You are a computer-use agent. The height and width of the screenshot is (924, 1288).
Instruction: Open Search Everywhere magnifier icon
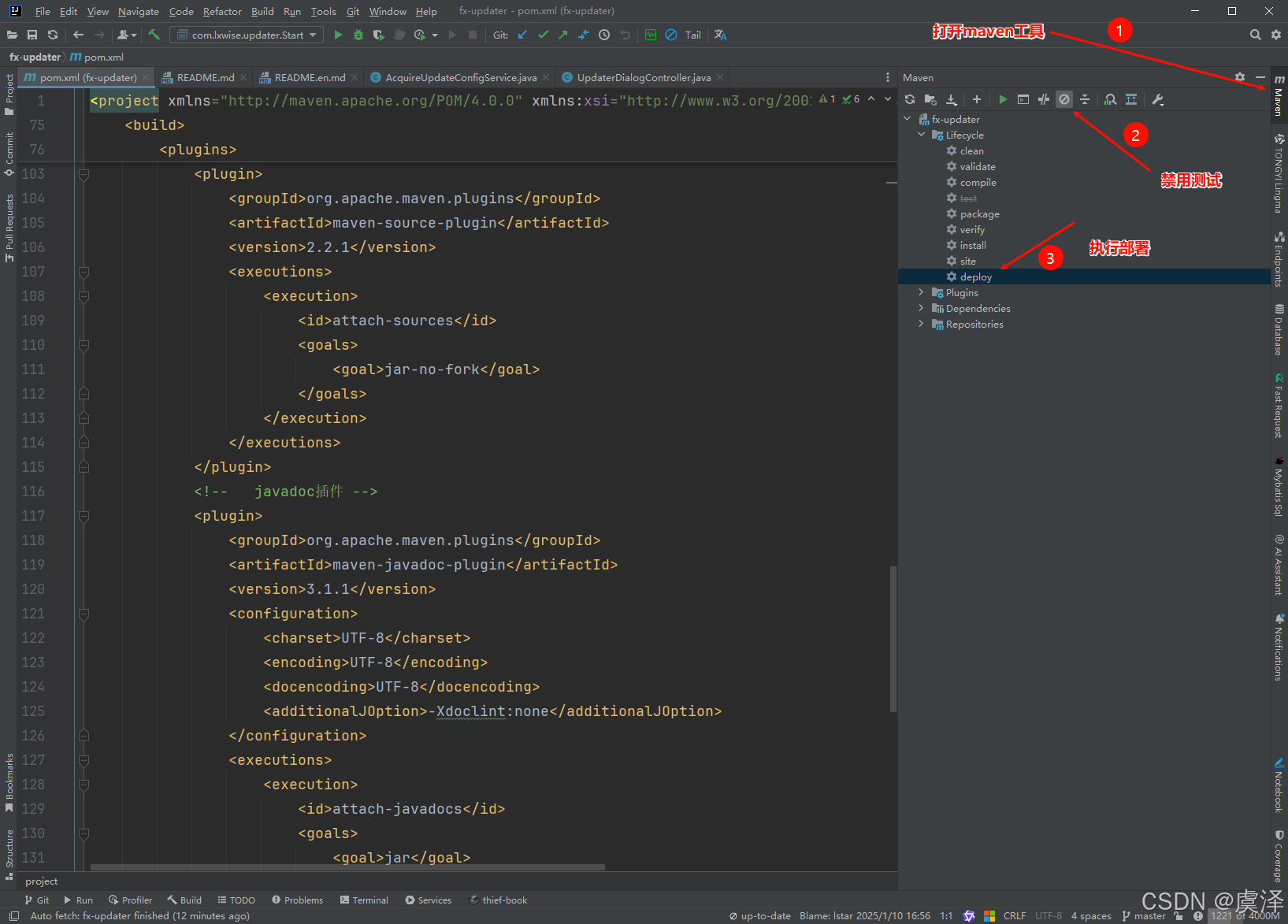coord(1256,35)
